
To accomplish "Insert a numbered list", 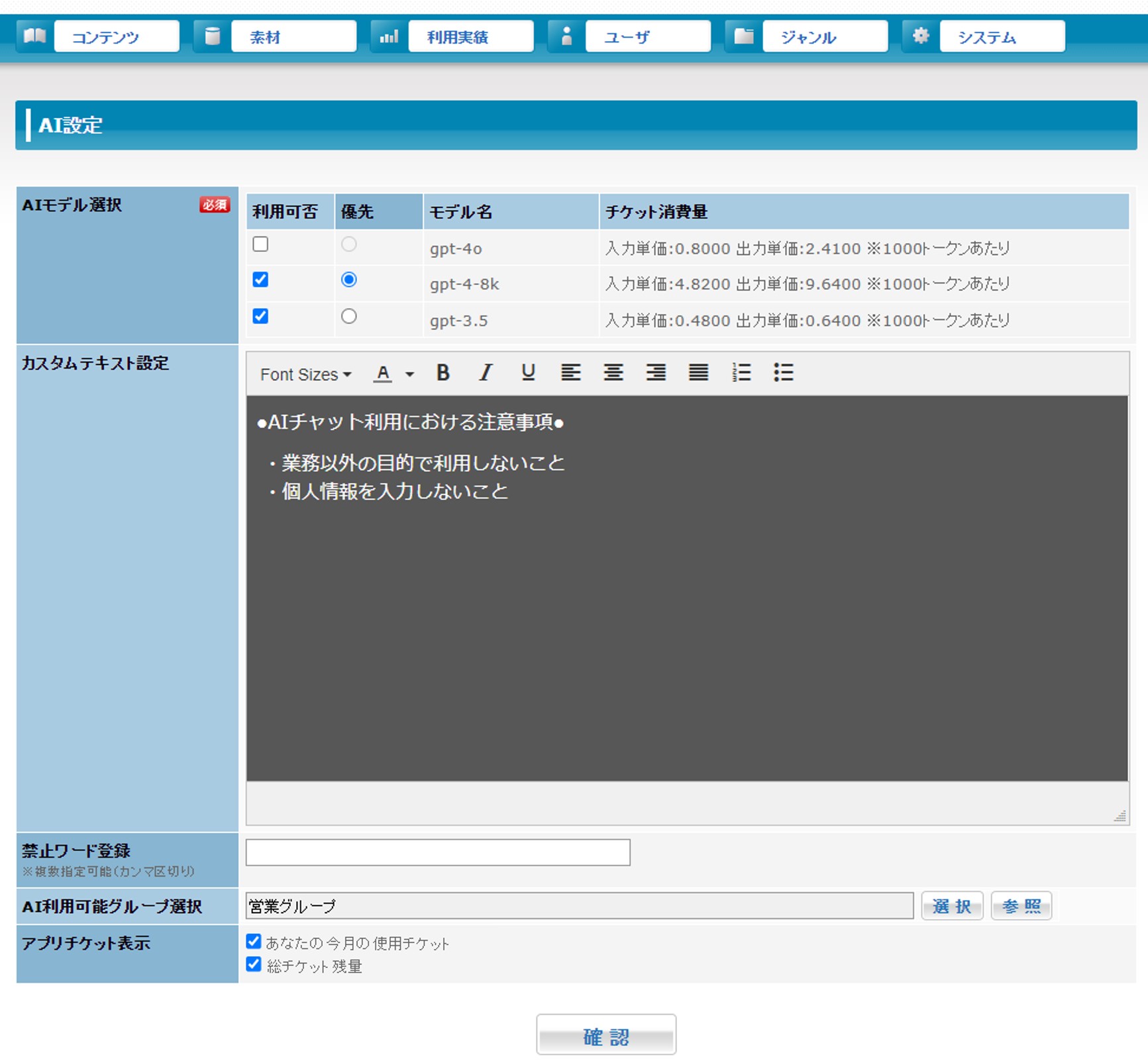I will [741, 373].
